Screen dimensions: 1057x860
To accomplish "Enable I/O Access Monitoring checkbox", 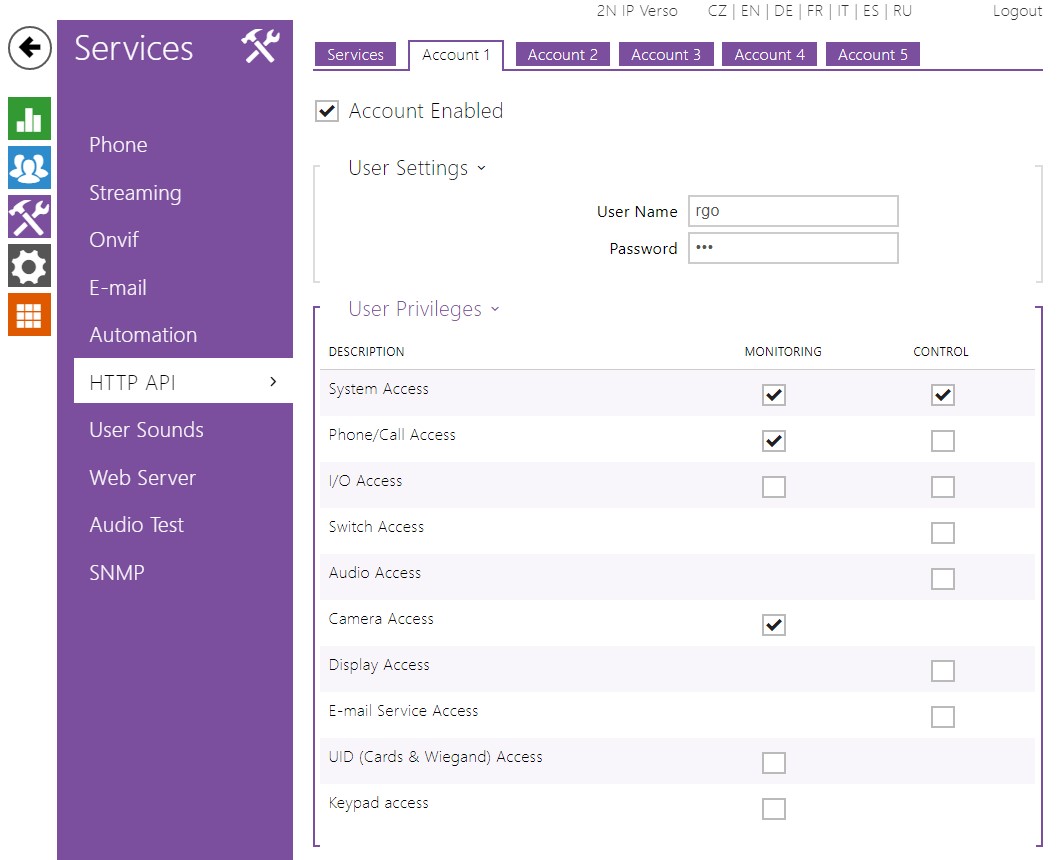I will click(773, 487).
